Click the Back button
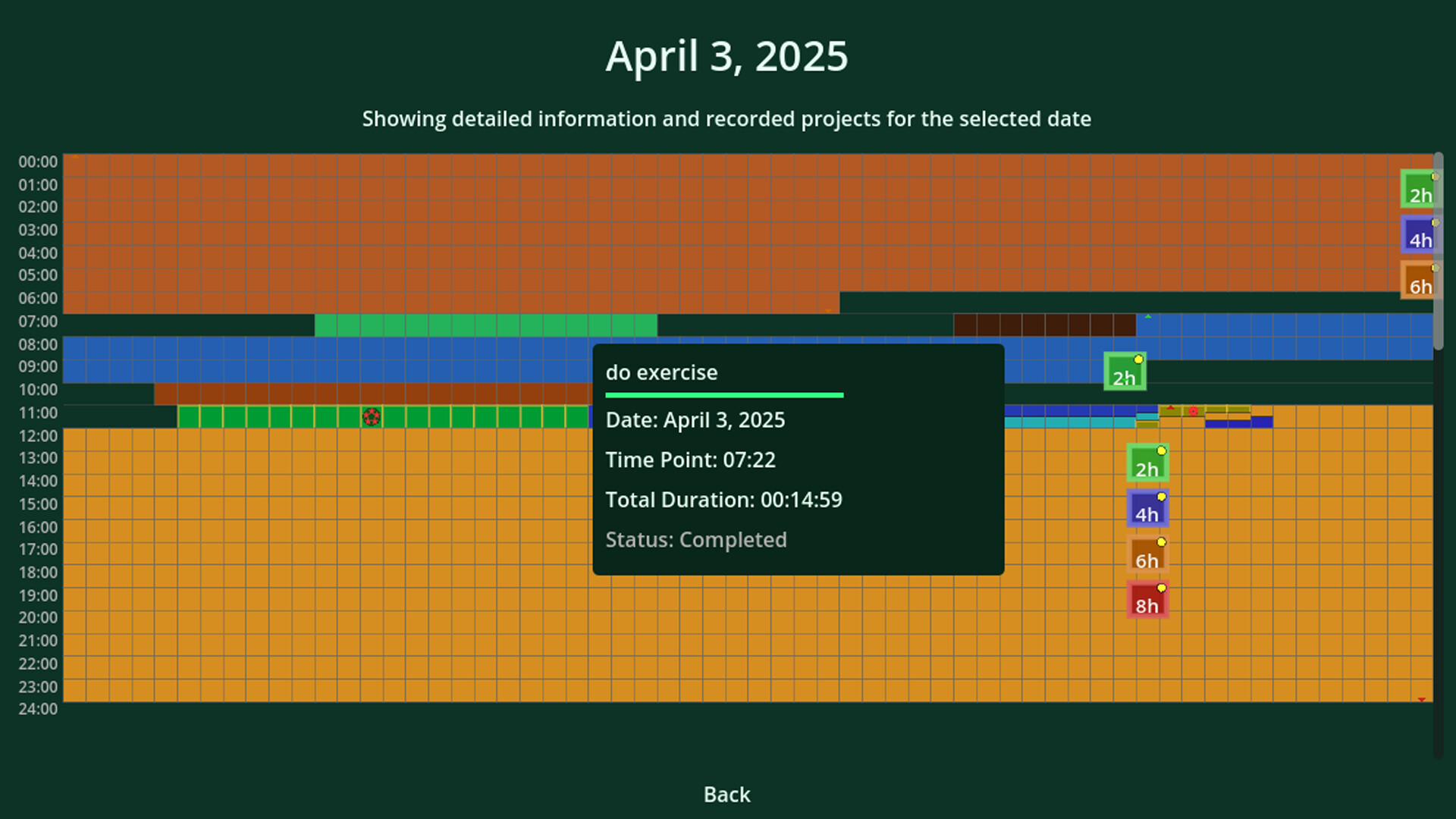1456x819 pixels. pos(726,794)
